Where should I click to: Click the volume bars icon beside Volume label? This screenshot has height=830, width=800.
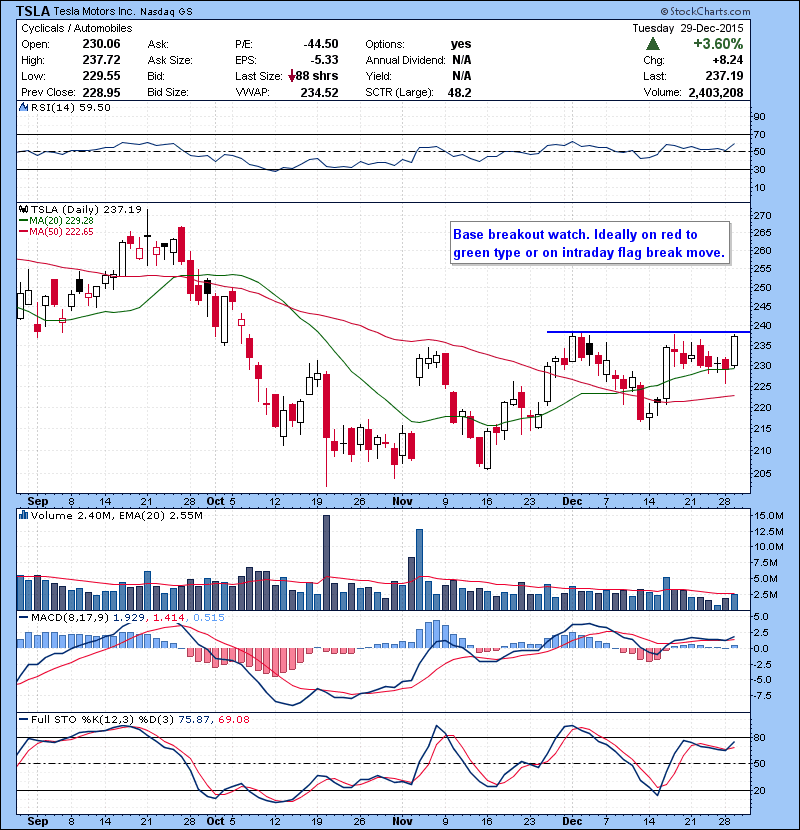[x=24, y=515]
